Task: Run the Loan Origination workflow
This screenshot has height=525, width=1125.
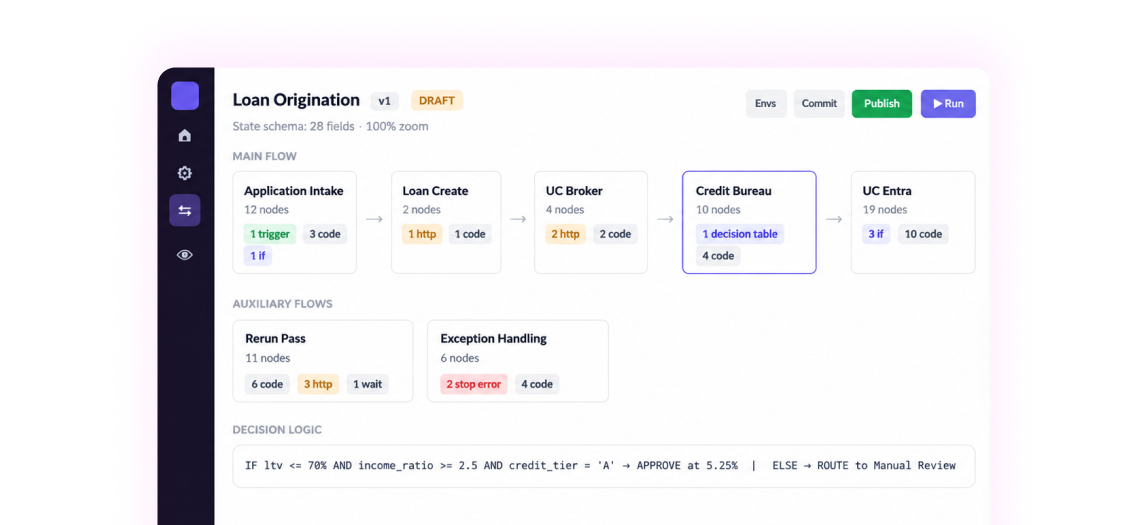Action: click(x=948, y=103)
